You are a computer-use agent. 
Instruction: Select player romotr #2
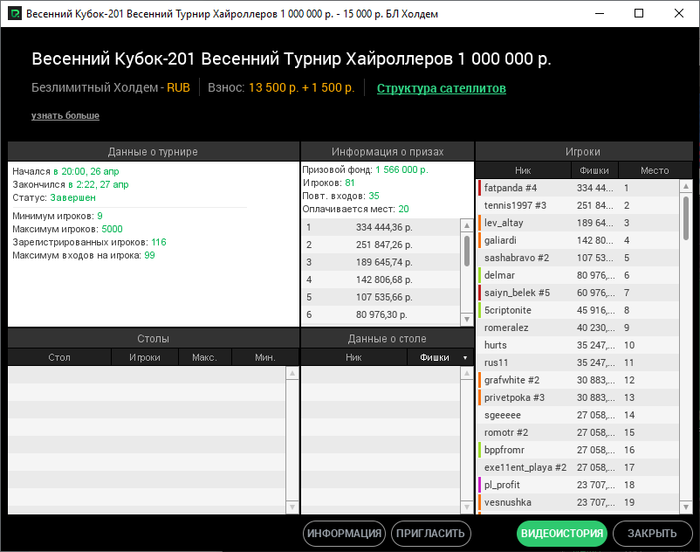[x=578, y=432]
